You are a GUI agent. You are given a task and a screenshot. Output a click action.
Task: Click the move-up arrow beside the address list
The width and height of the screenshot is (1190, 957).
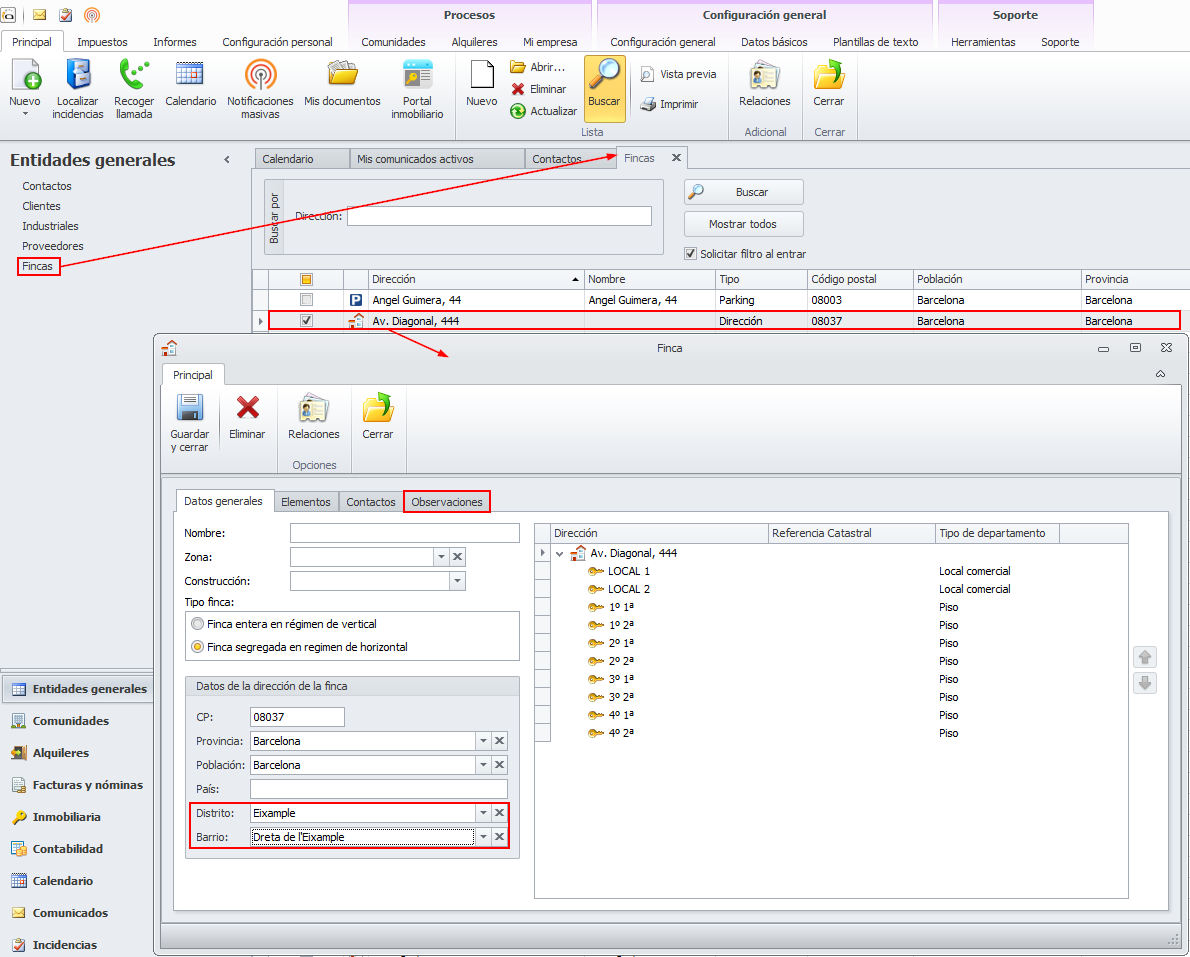click(1146, 657)
